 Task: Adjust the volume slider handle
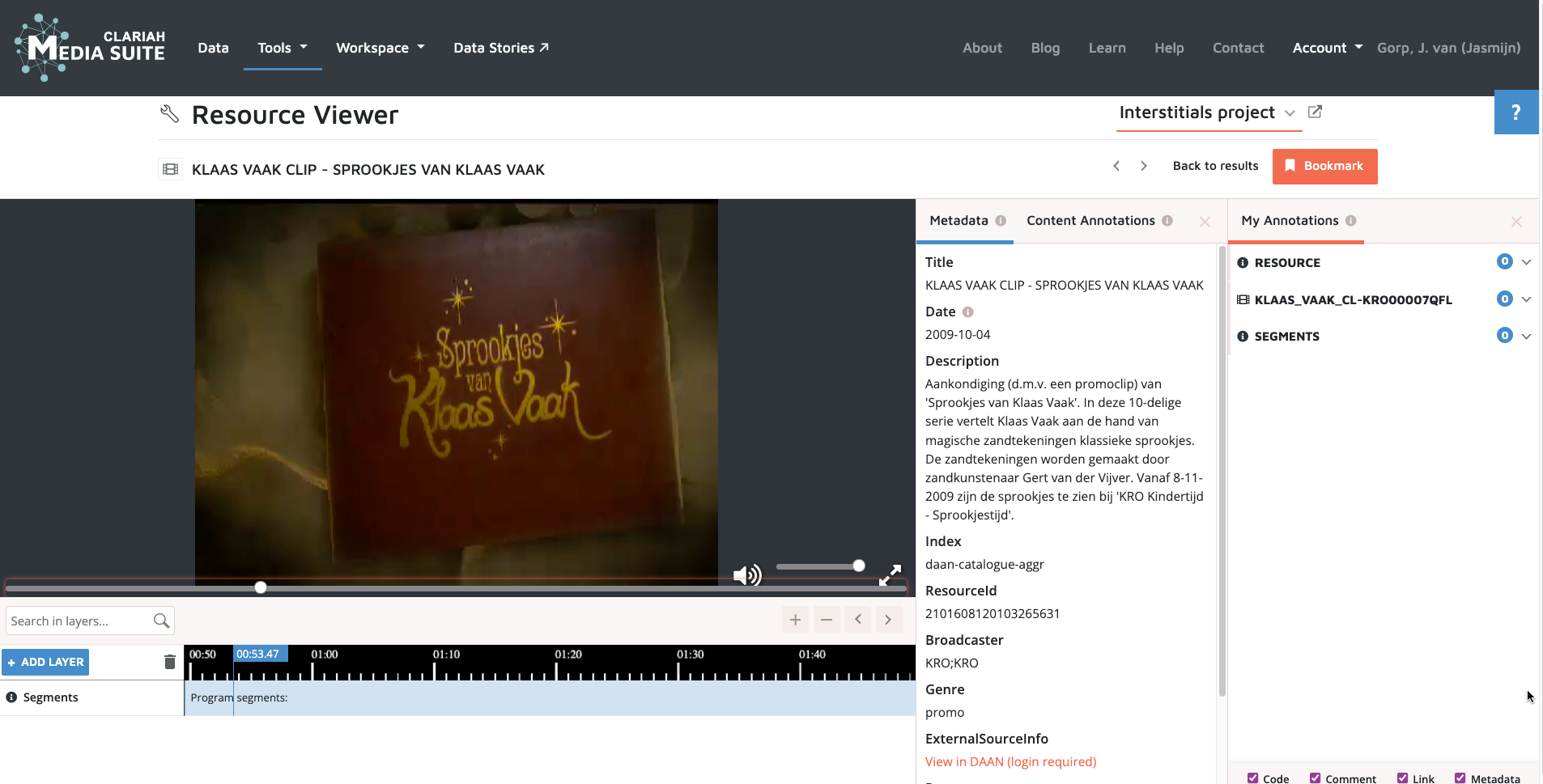coord(859,566)
